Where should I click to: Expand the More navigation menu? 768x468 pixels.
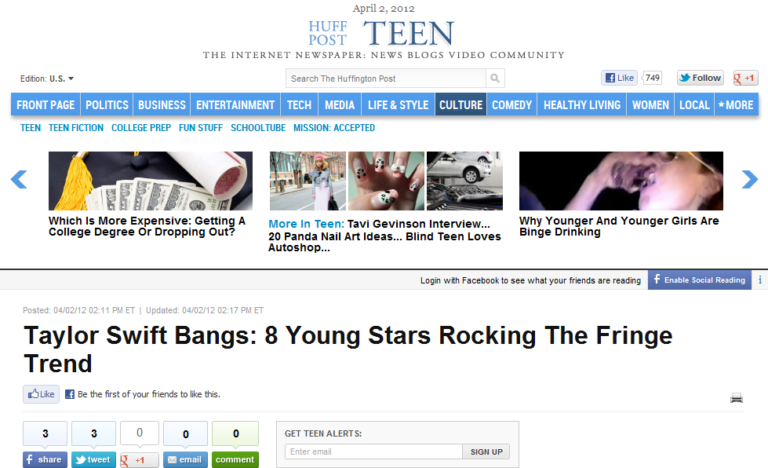pyautogui.click(x=736, y=105)
